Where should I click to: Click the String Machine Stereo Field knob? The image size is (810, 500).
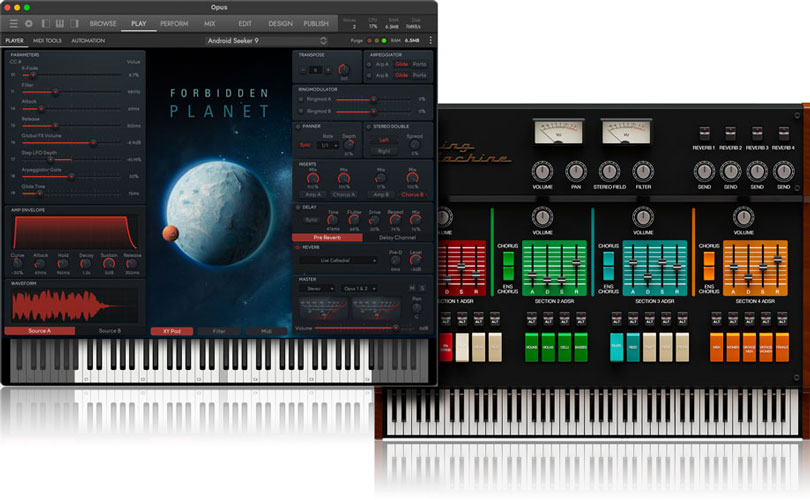(x=609, y=171)
